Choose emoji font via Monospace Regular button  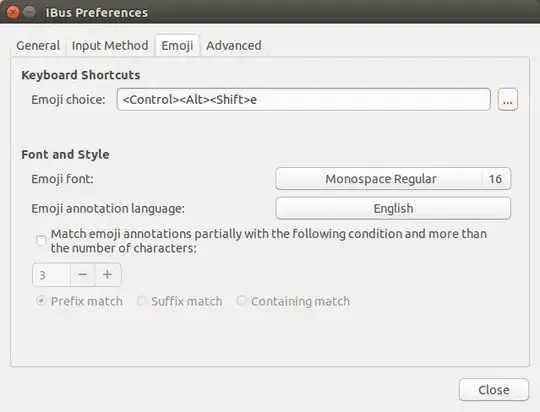pyautogui.click(x=393, y=179)
